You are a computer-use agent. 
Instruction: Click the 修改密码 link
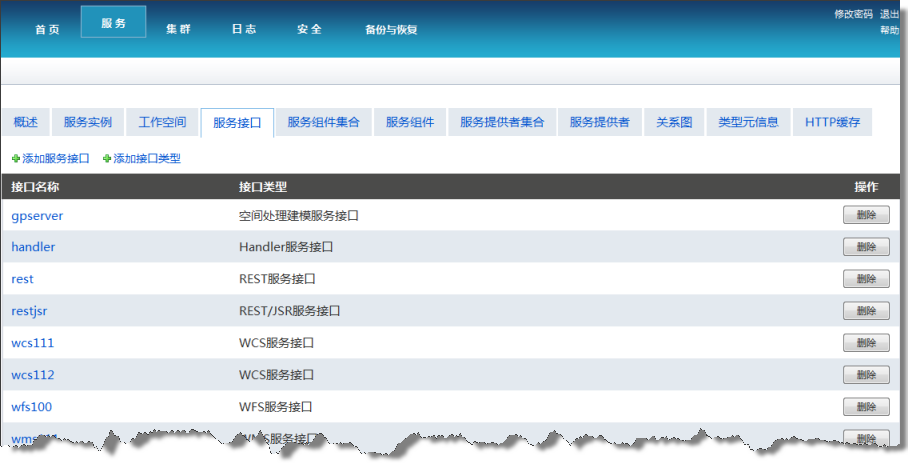click(853, 14)
